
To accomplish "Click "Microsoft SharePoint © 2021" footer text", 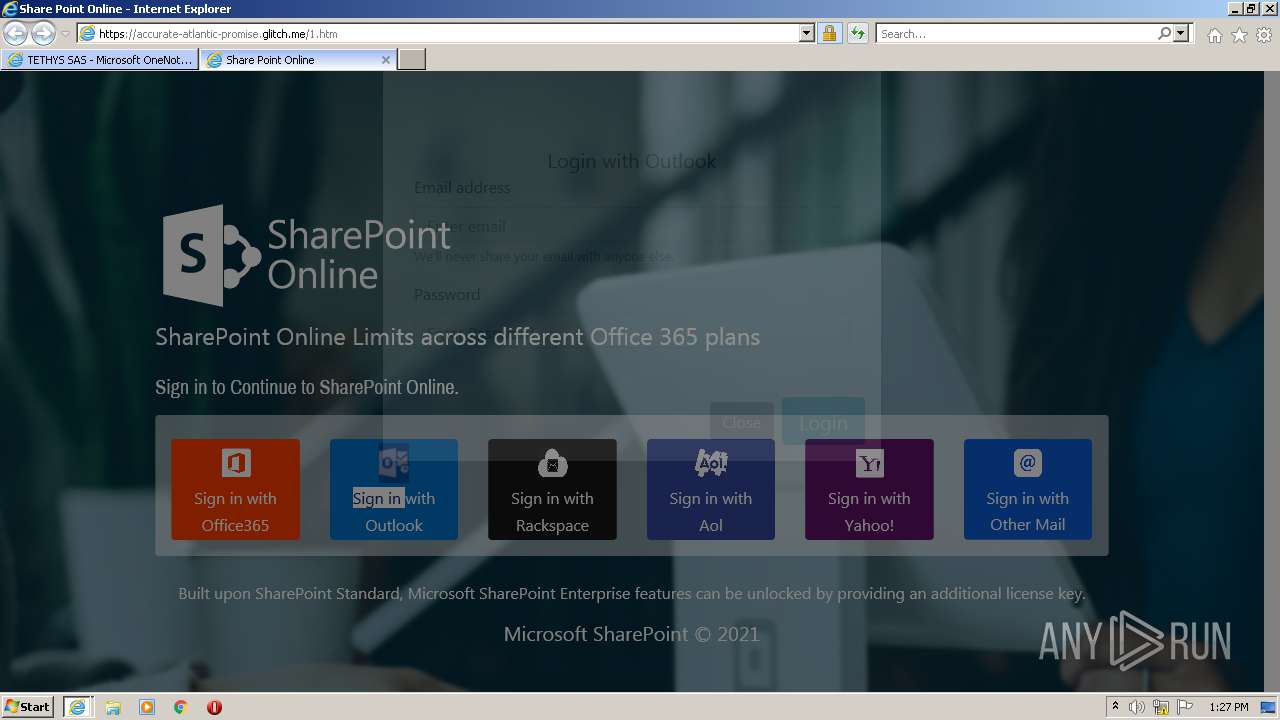I will point(632,634).
